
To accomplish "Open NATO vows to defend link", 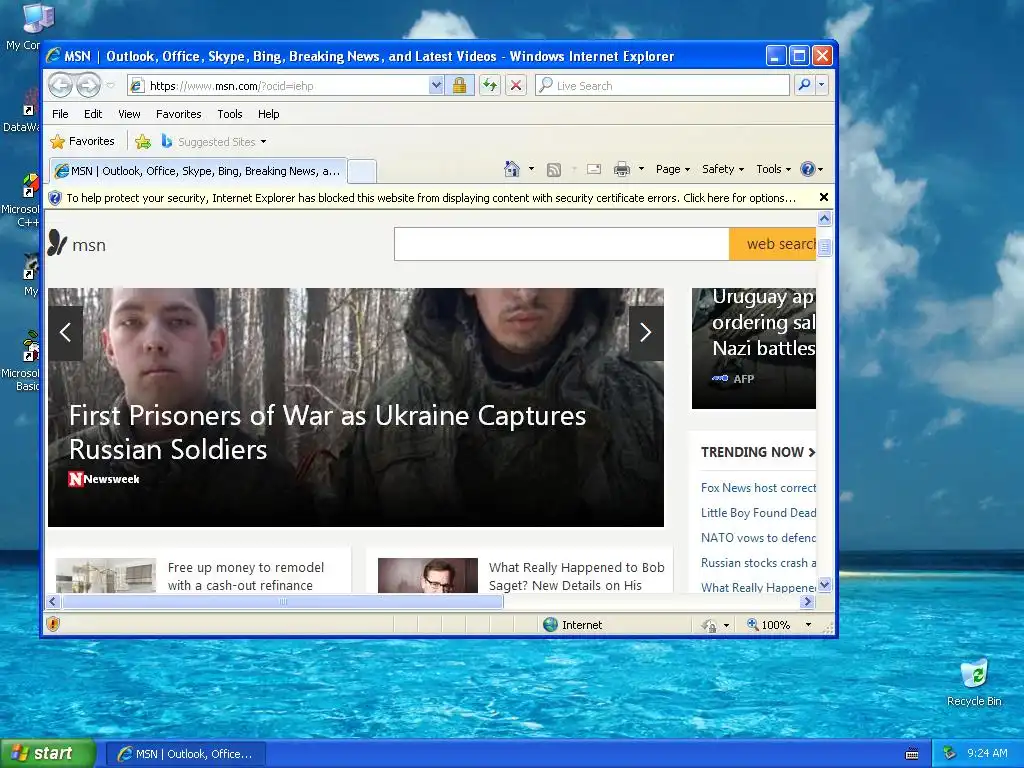I will 758,537.
